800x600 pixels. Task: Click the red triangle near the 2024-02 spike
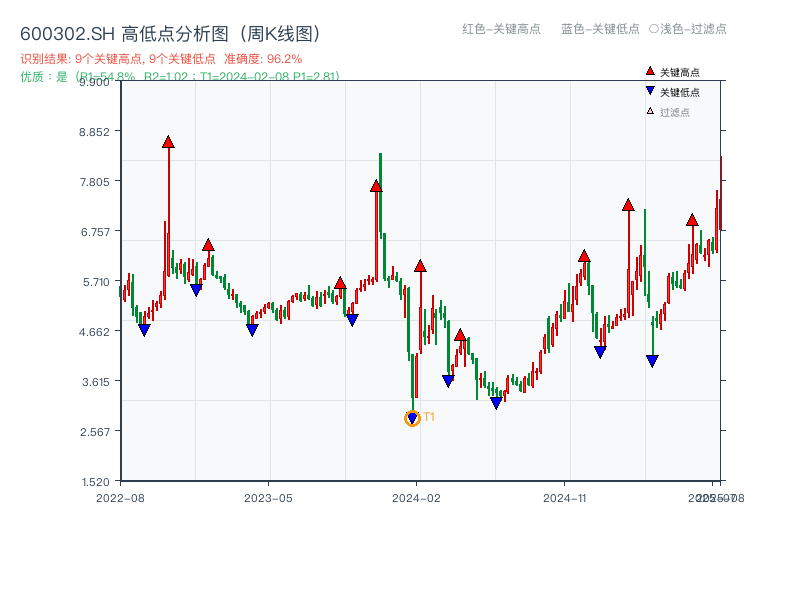[x=420, y=266]
